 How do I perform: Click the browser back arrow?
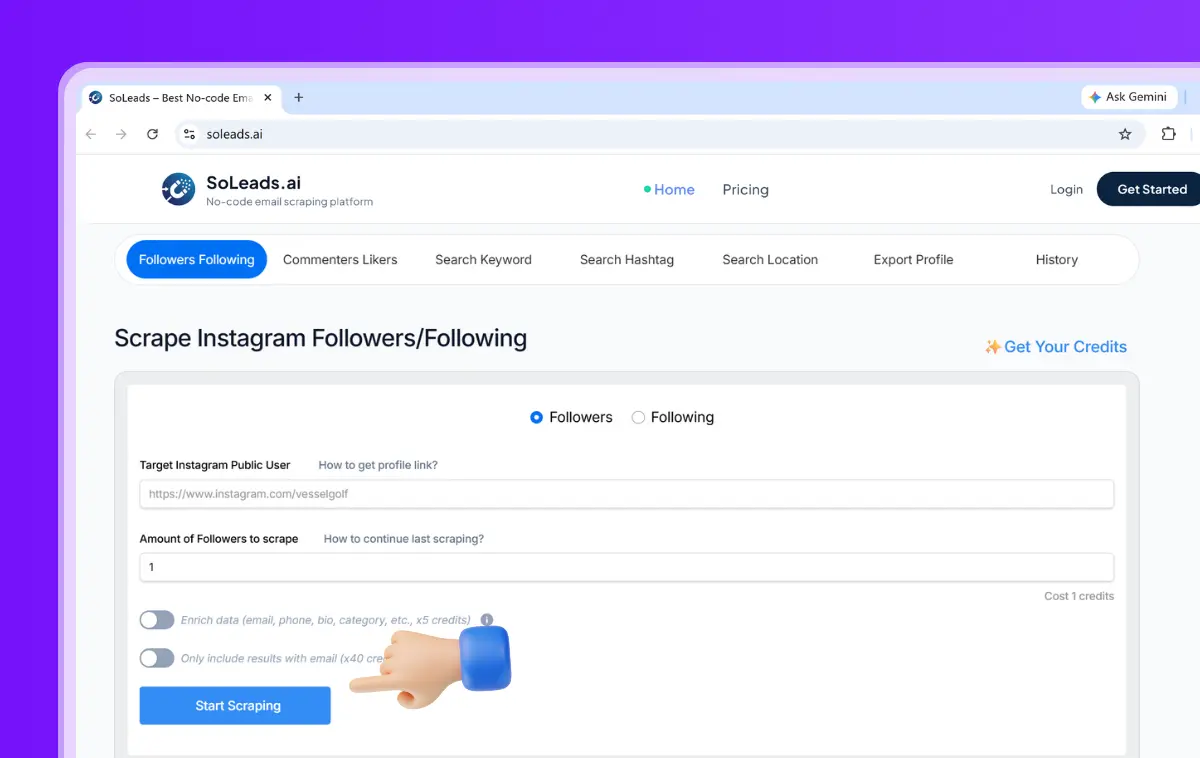[91, 134]
